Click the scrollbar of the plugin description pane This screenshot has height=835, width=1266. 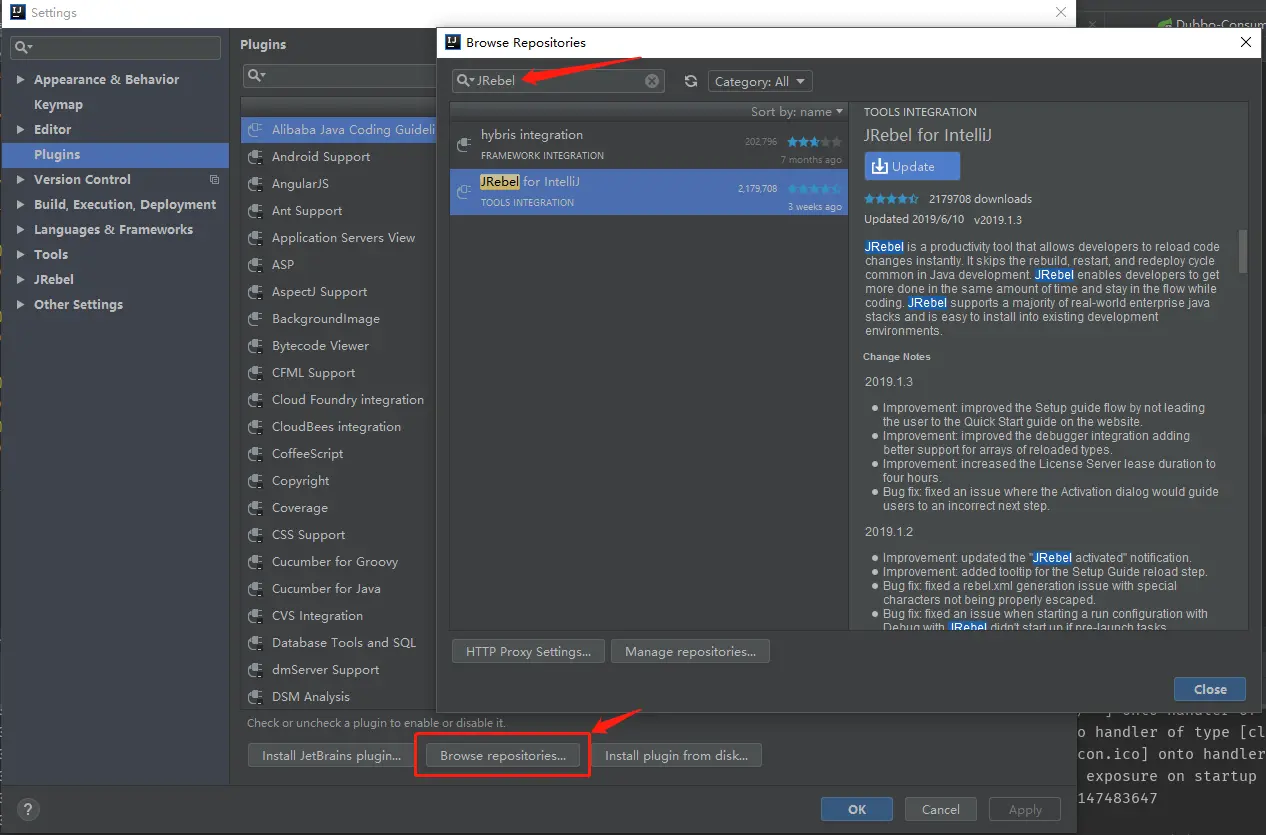click(1243, 251)
